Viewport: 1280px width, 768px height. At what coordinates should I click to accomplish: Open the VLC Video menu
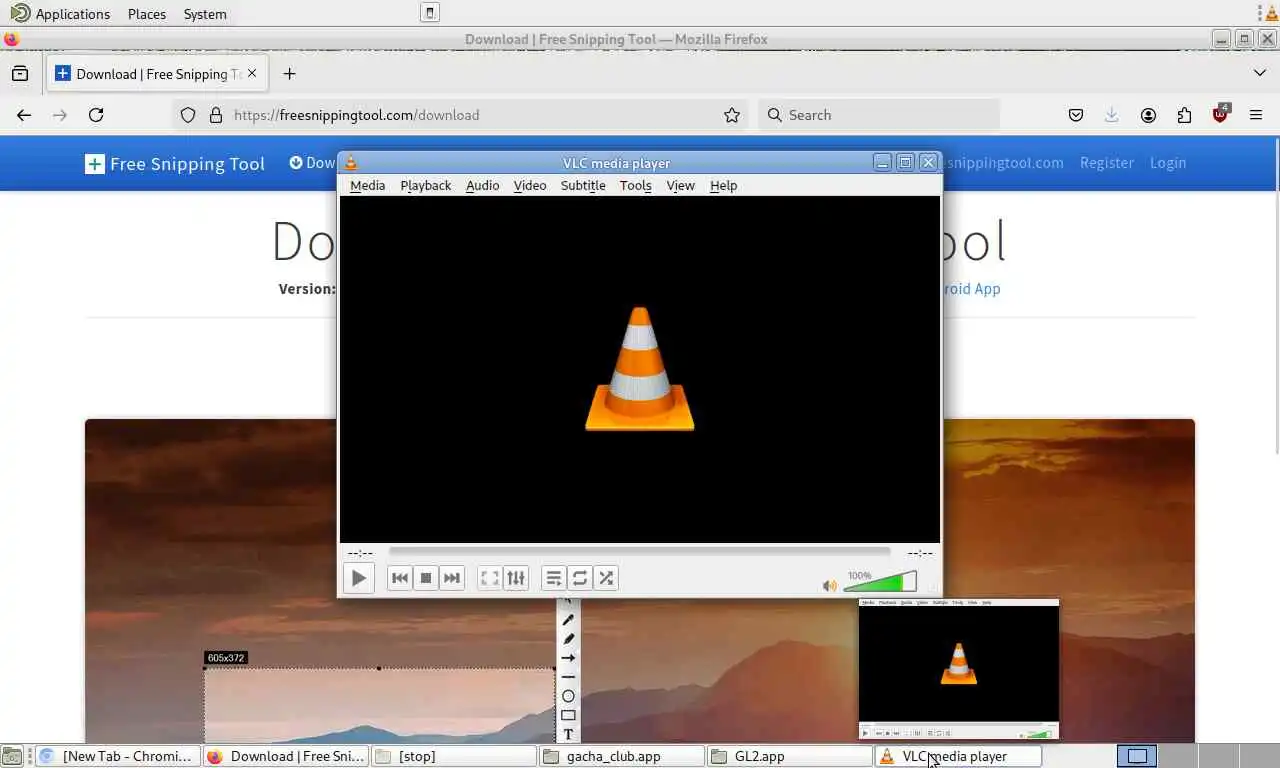[x=530, y=185]
